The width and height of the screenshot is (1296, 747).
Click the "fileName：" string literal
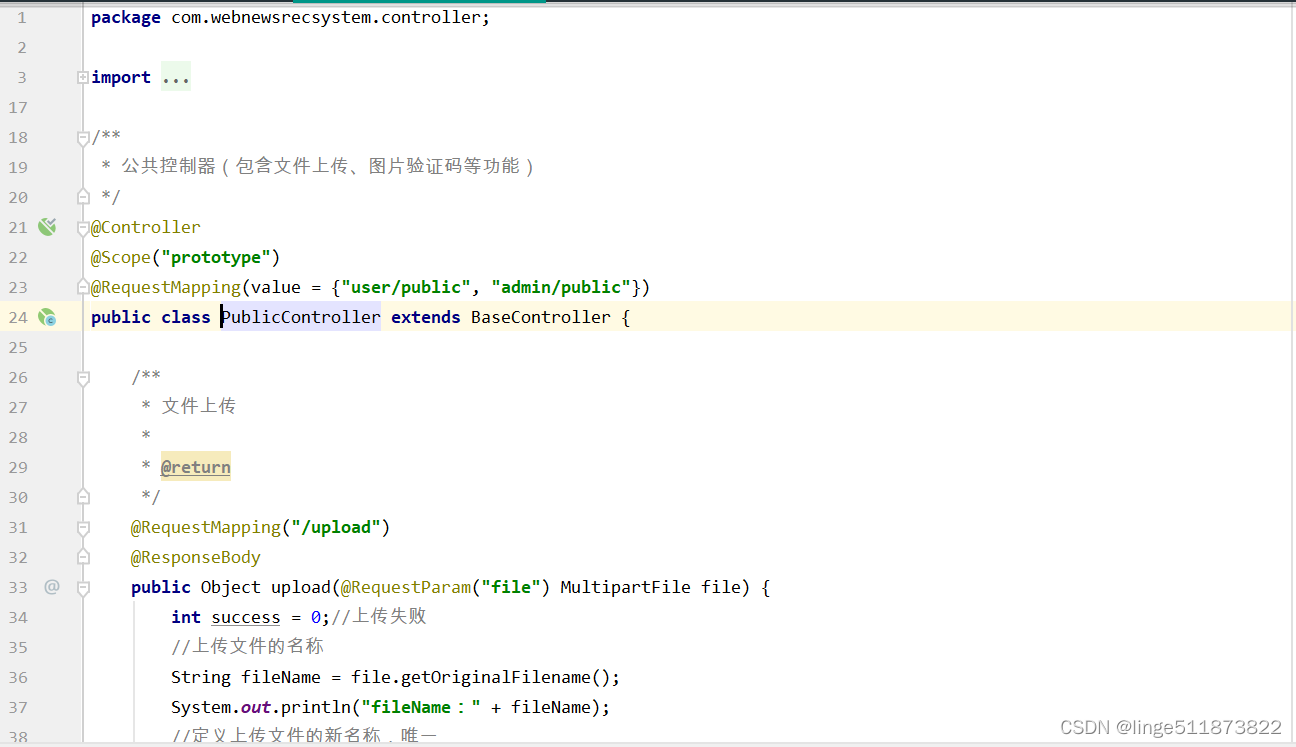click(x=421, y=707)
